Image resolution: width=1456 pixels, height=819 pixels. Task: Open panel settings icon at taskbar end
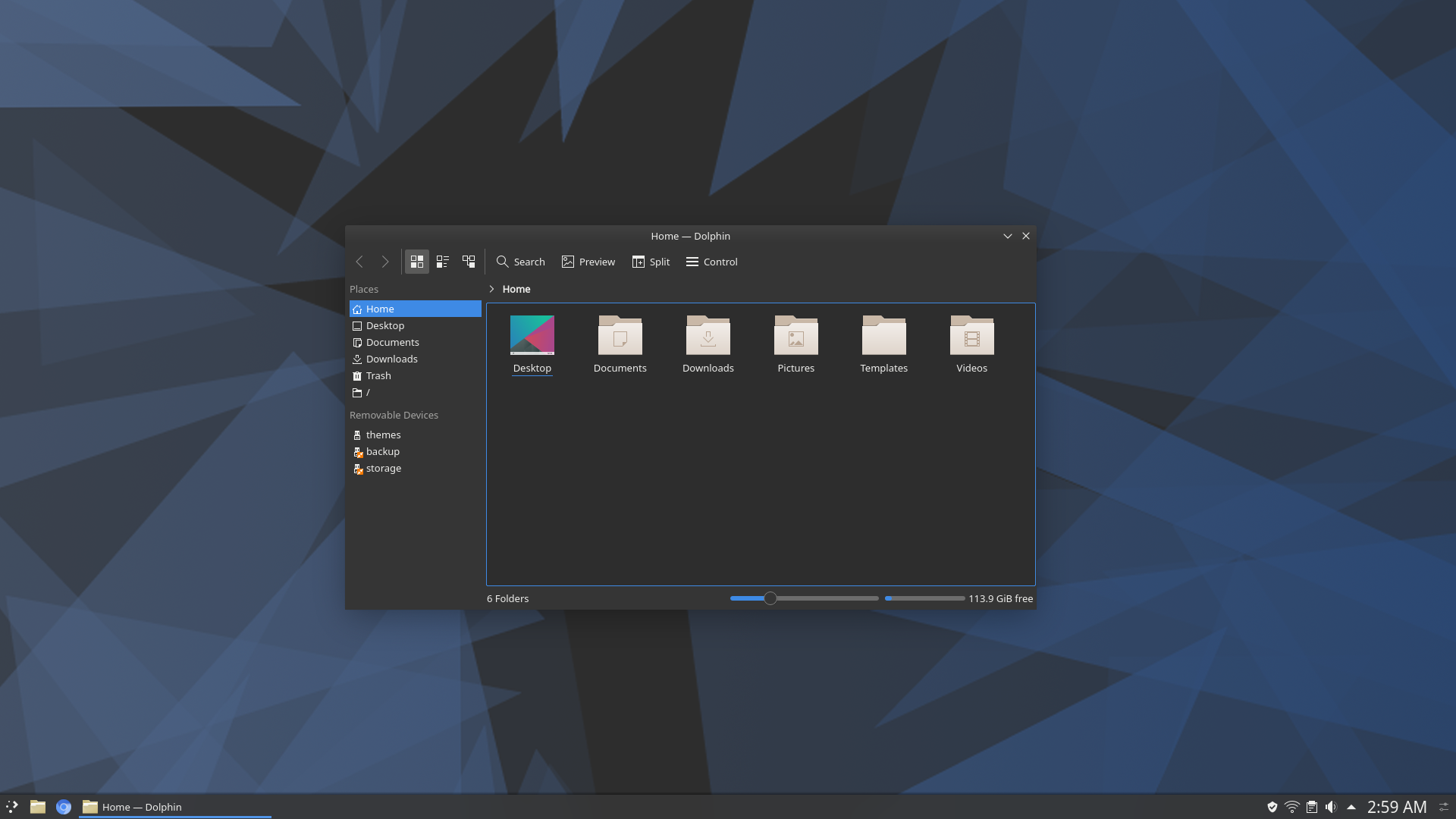[1444, 807]
